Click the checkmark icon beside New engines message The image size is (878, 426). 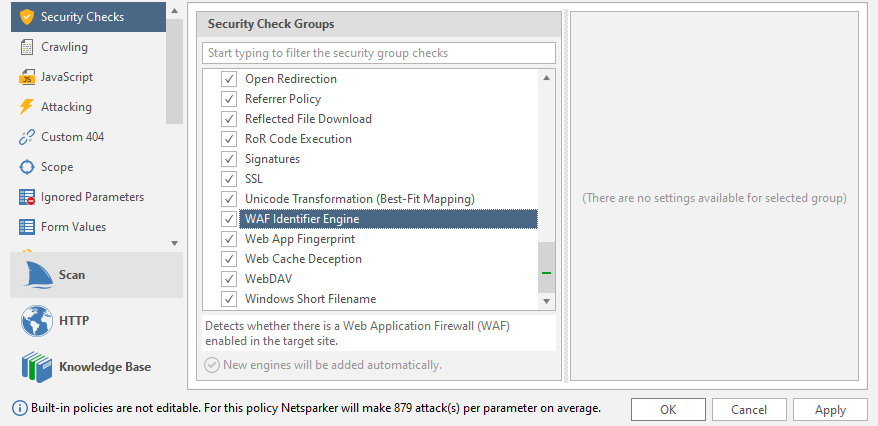pyautogui.click(x=212, y=365)
